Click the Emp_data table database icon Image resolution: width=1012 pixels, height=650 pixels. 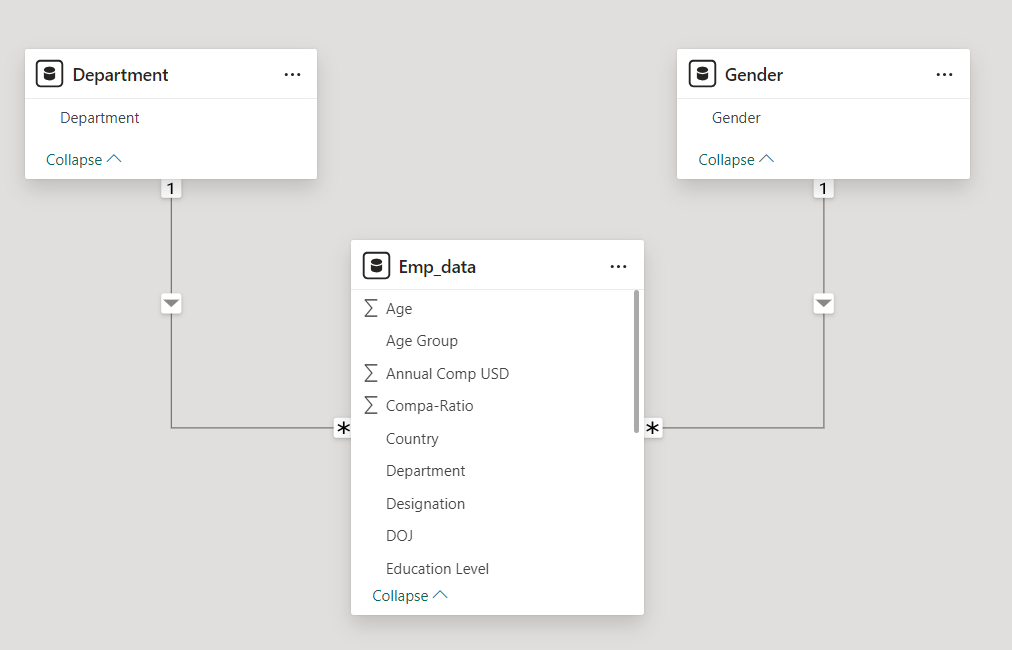pyautogui.click(x=376, y=266)
